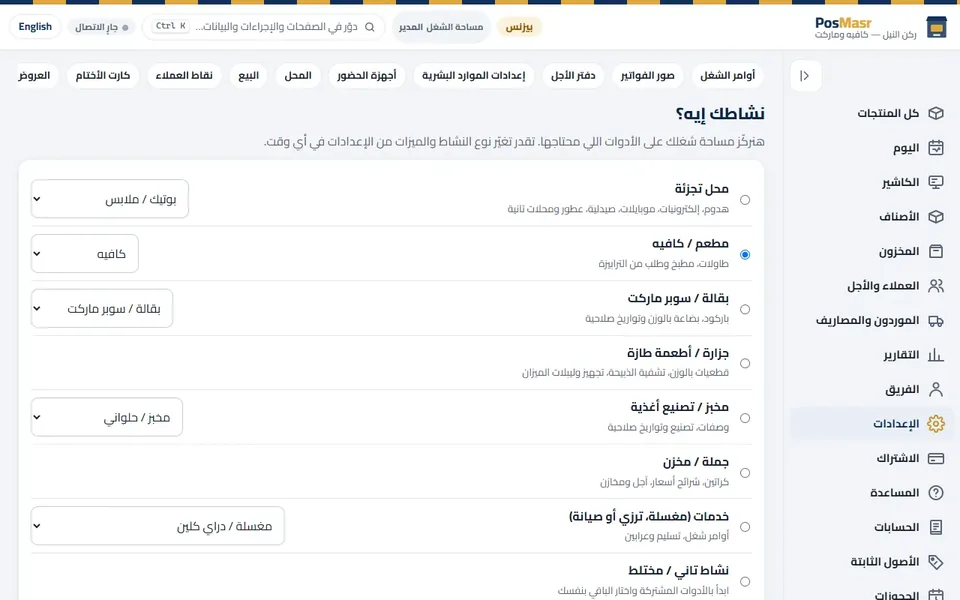Screen dimensions: 960x600
Task: Open the إعدادات الموارد البشرية tab
Action: click(474, 76)
